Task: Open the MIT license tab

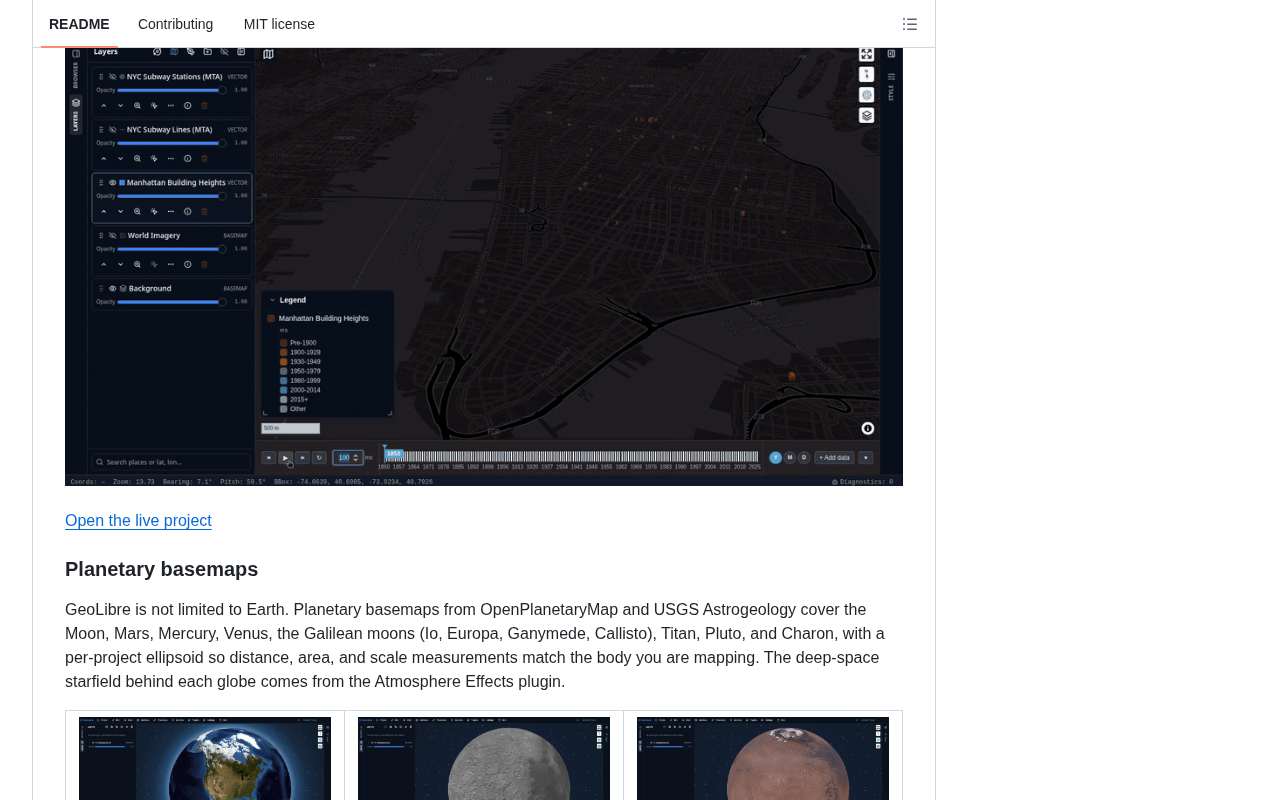Action: click(279, 24)
